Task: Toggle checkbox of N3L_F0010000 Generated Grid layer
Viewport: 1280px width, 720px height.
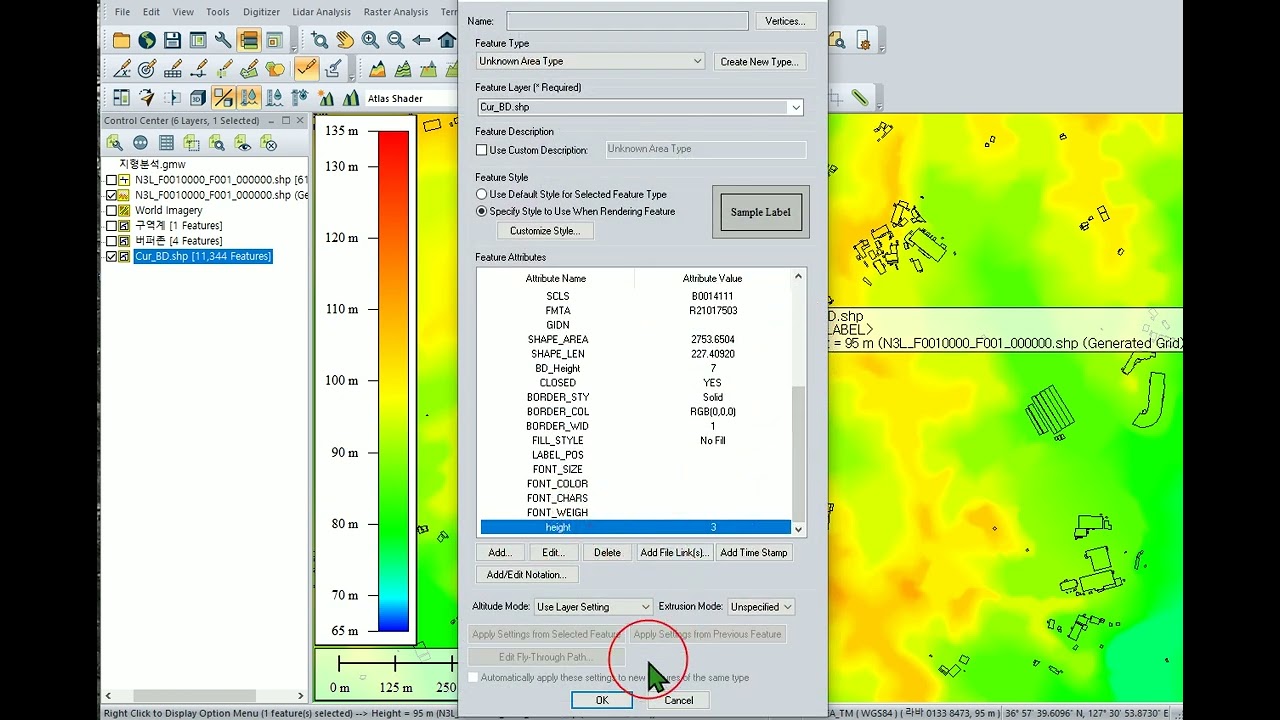Action: [x=112, y=195]
